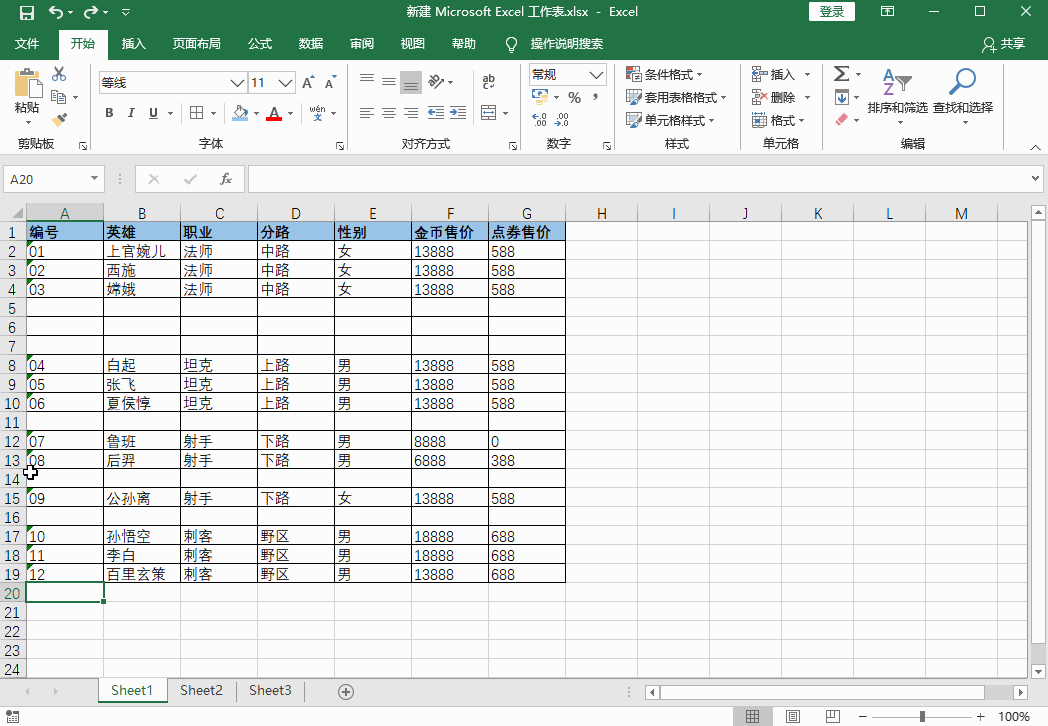Screen dimensions: 1048x726
Task: Add a new sheet with plus icon
Action: (x=346, y=692)
